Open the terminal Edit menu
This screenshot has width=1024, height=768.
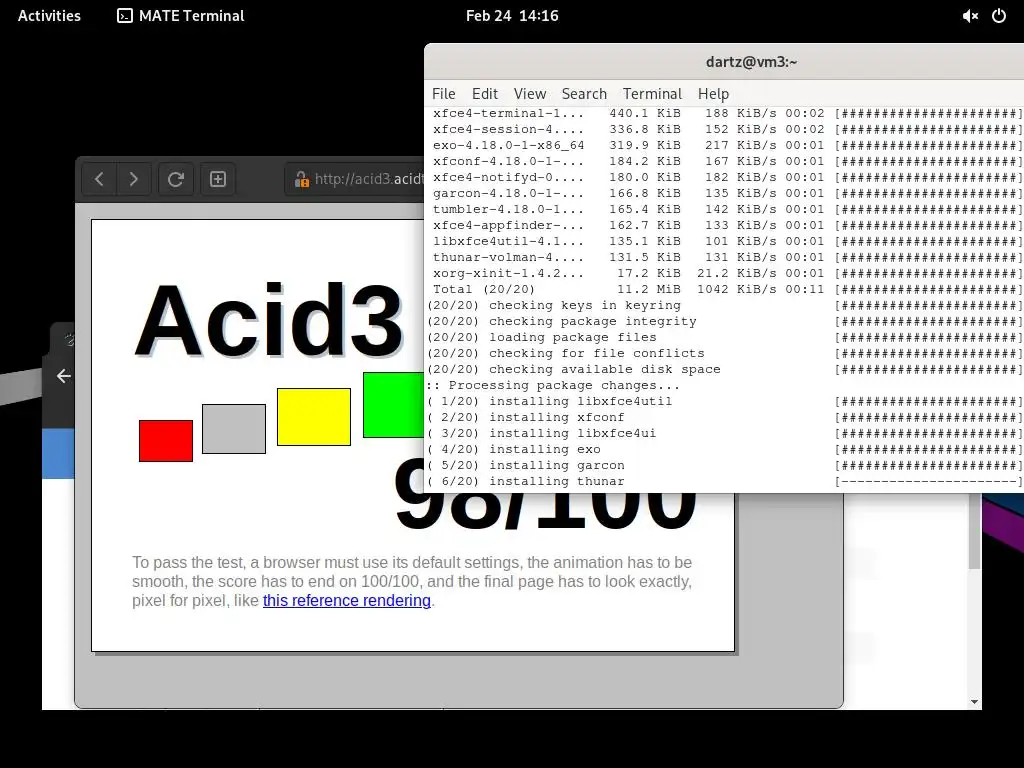pyautogui.click(x=485, y=94)
